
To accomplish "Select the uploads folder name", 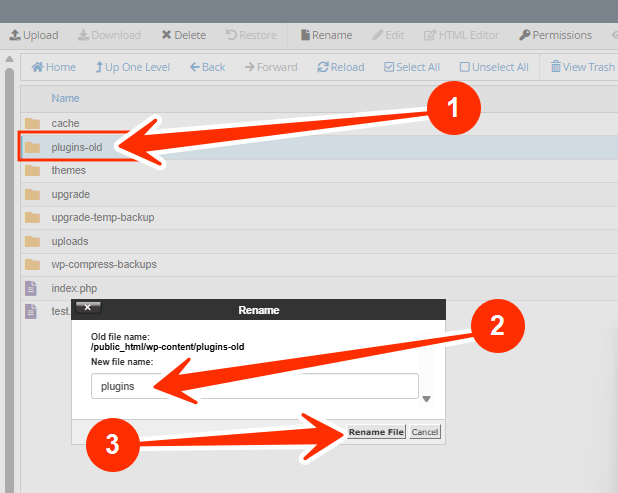I will [70, 241].
